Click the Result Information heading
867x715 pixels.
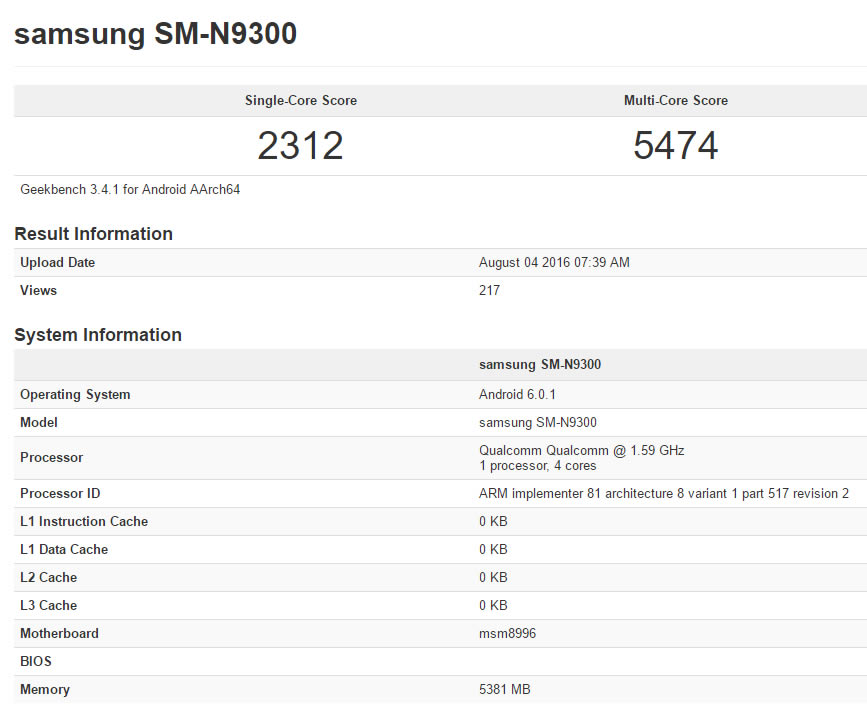tap(93, 234)
